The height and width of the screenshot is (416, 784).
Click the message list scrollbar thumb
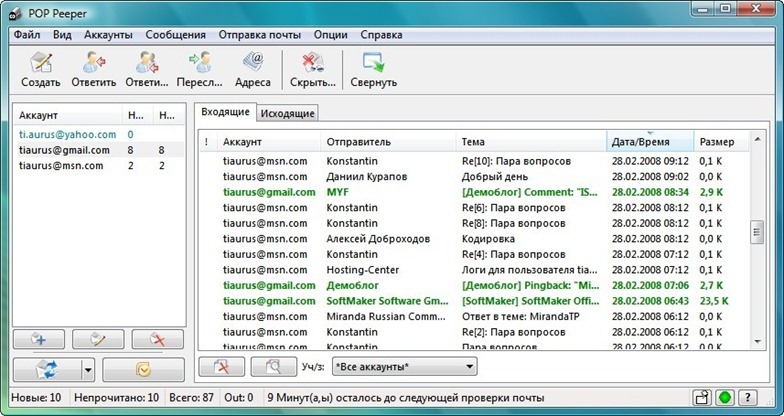point(757,232)
